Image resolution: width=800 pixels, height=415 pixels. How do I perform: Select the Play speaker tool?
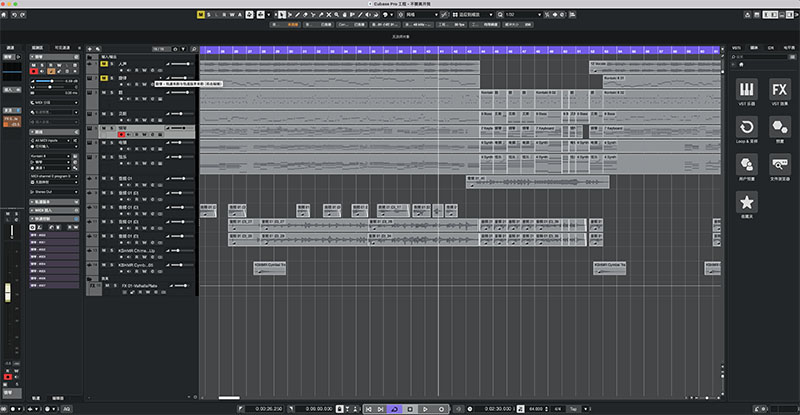pyautogui.click(x=368, y=15)
